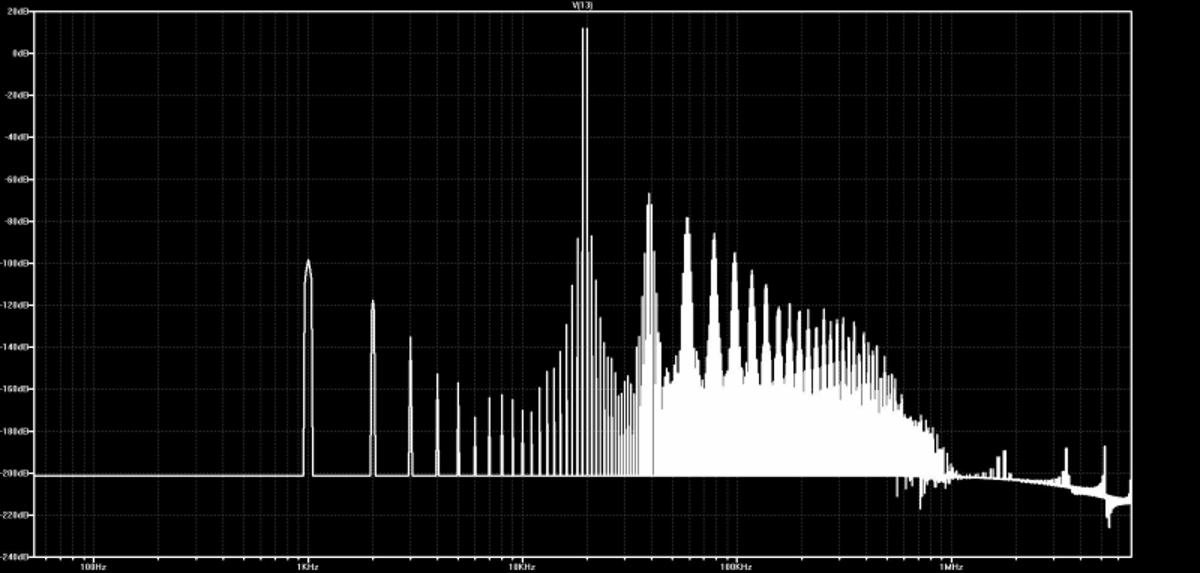Screen dimensions: 1200x573
Task: Click the -160dB axis label
Action: [x=15, y=389]
